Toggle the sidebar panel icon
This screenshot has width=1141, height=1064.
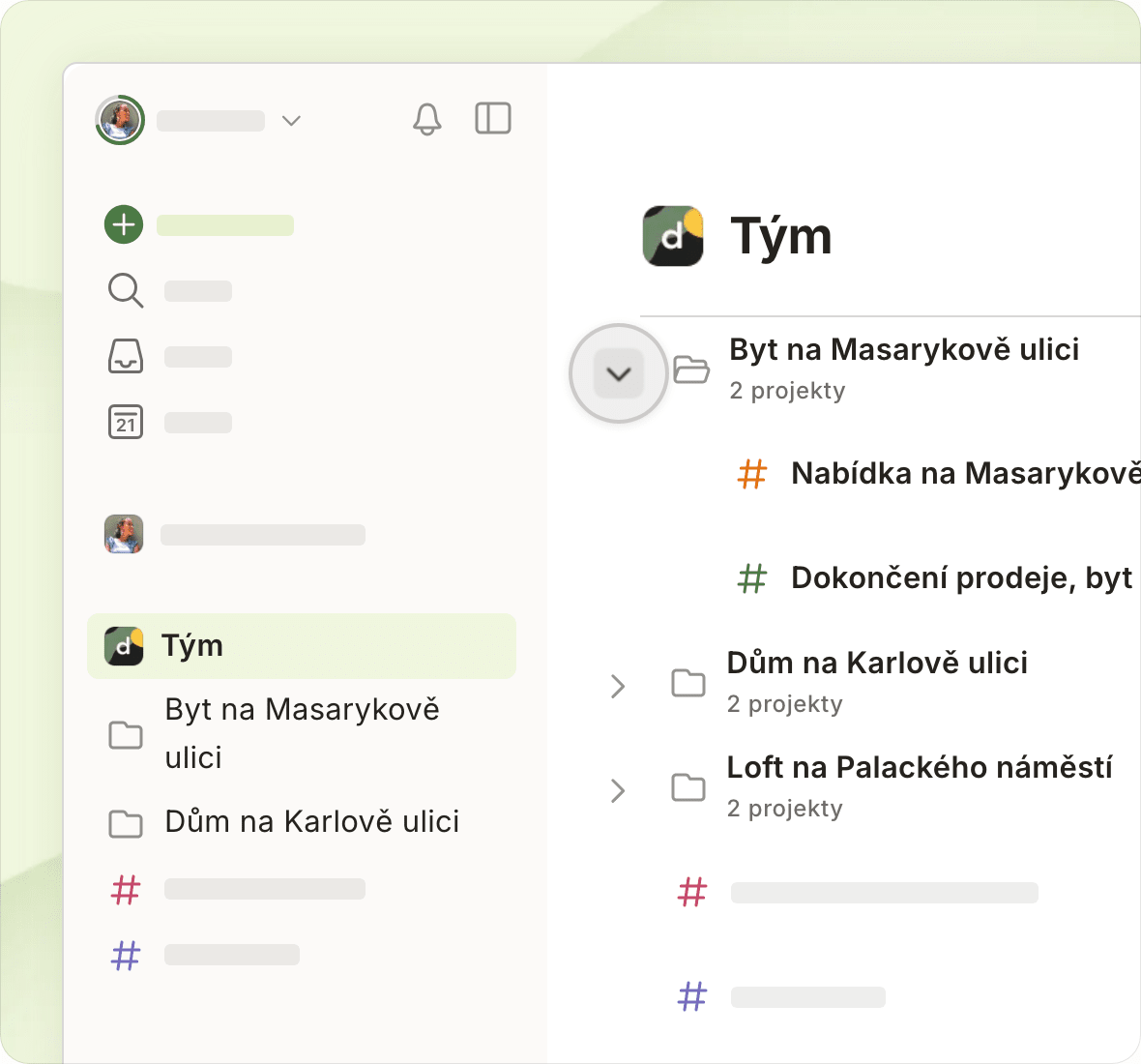pos(493,119)
